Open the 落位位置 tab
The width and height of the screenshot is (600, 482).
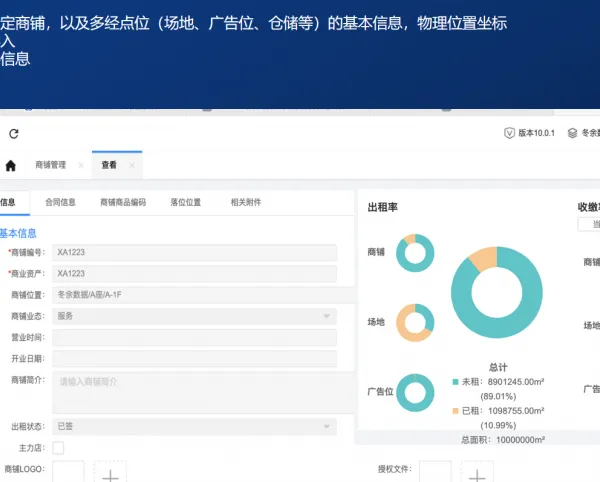186,202
